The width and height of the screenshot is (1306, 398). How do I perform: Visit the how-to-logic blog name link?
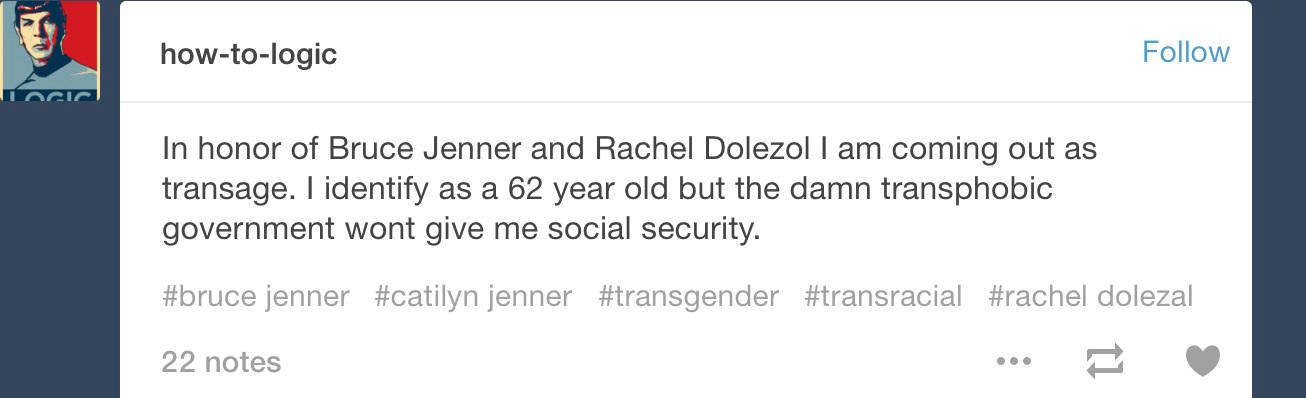pyautogui.click(x=249, y=54)
